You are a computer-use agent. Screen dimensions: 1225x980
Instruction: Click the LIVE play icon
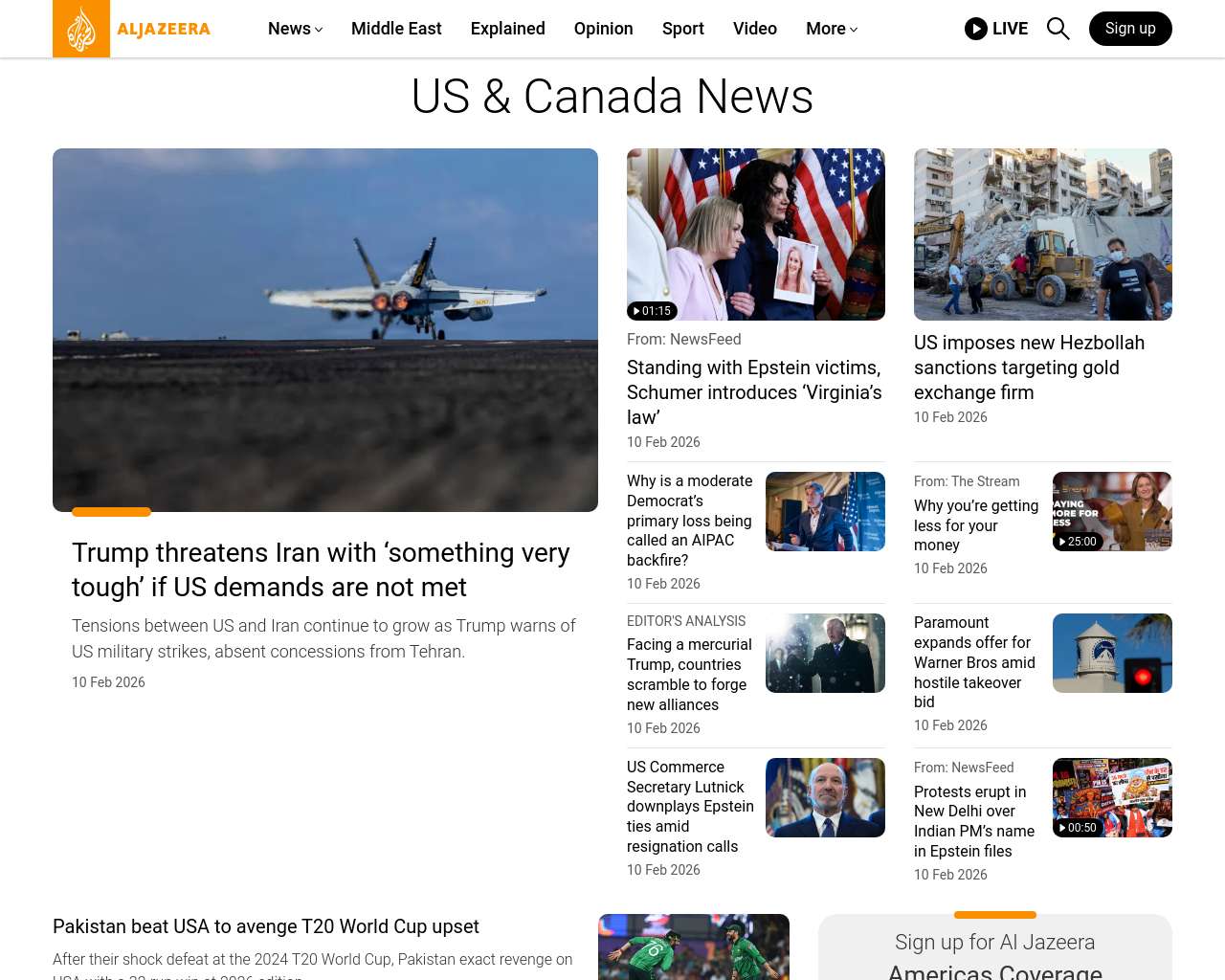975,29
